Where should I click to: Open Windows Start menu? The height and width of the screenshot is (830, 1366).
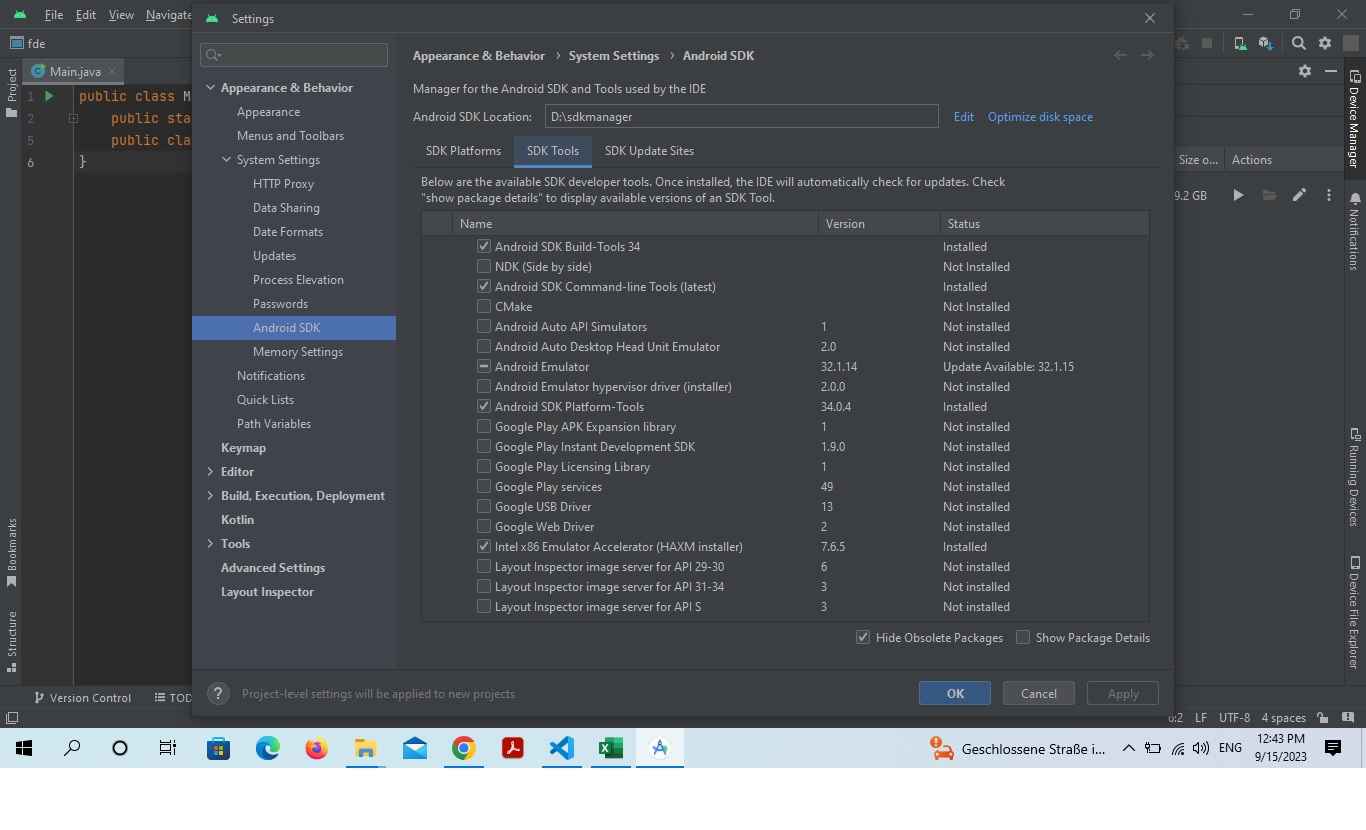point(24,748)
